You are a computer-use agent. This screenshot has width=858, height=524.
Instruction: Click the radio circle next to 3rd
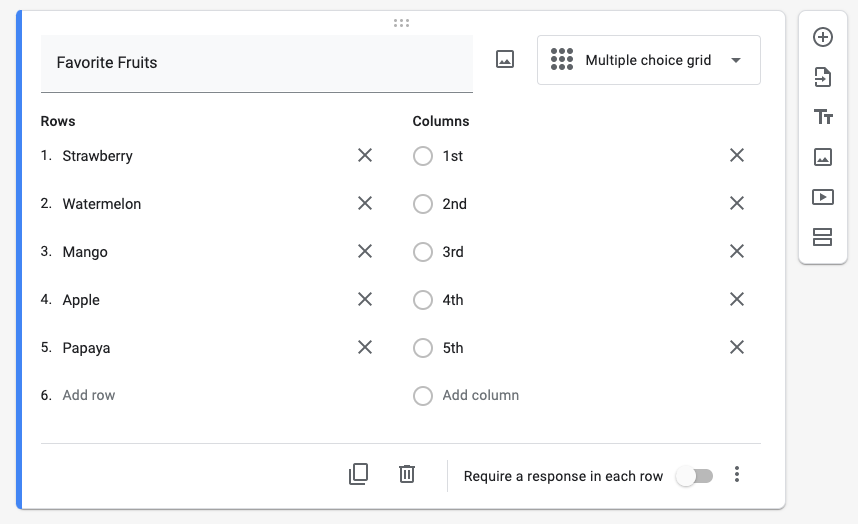pyautogui.click(x=422, y=252)
